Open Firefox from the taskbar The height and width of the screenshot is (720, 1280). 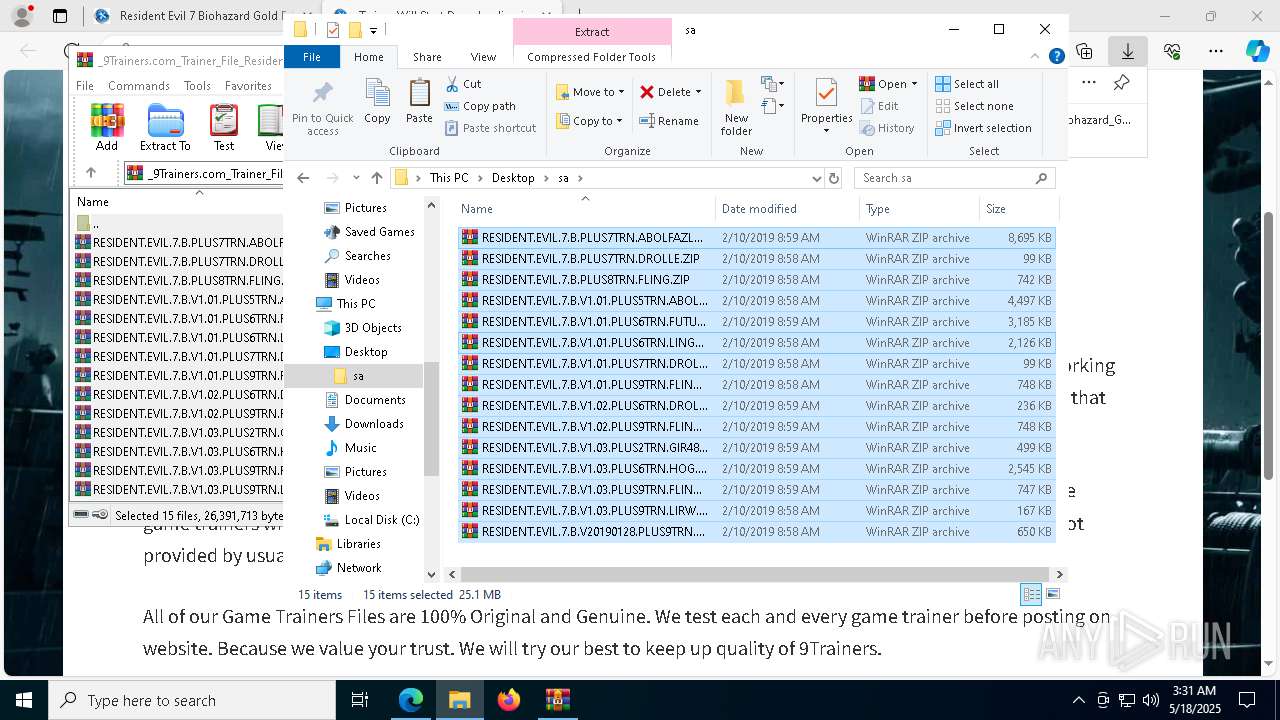tap(509, 700)
